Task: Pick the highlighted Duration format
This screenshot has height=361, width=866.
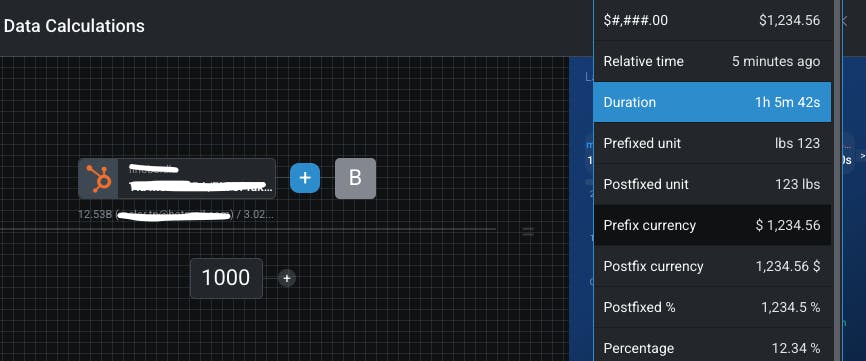Action: tap(712, 102)
